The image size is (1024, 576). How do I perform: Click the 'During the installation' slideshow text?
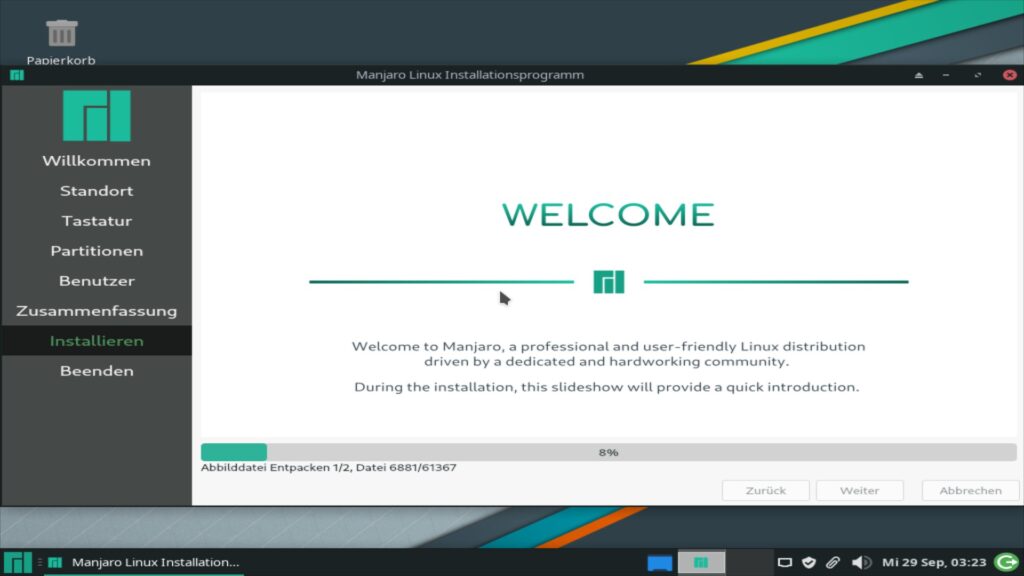607,387
